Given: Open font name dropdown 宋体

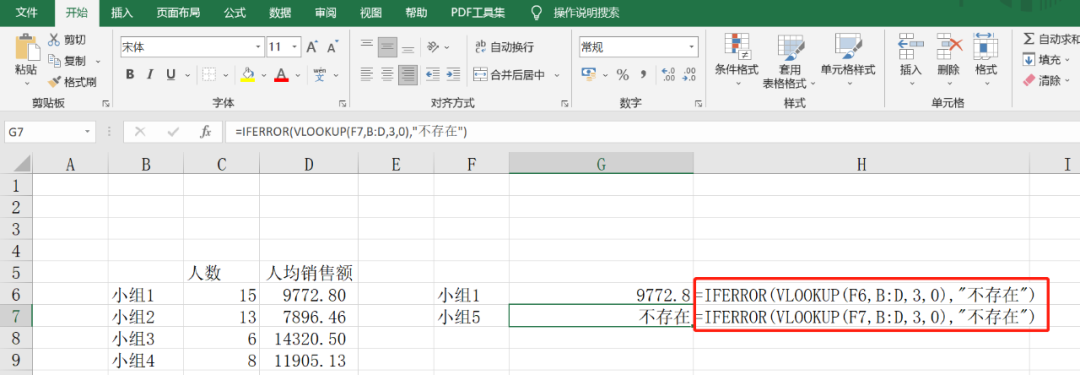Looking at the screenshot, I should pyautogui.click(x=258, y=47).
